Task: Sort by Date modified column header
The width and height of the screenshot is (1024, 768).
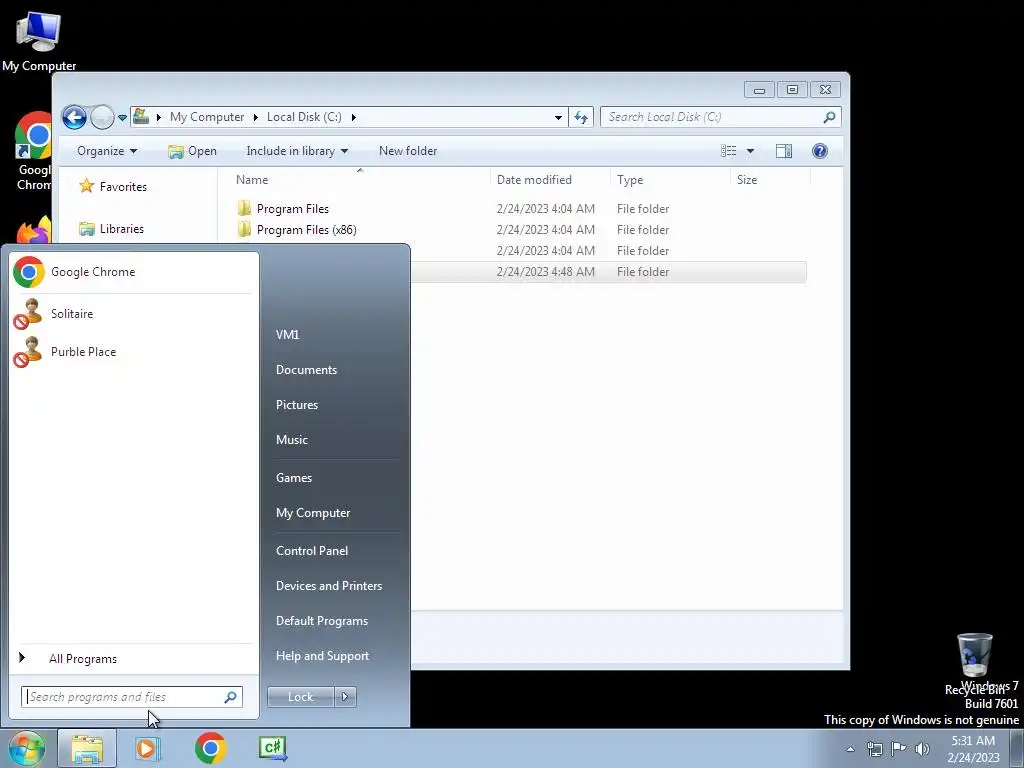Action: pos(550,180)
